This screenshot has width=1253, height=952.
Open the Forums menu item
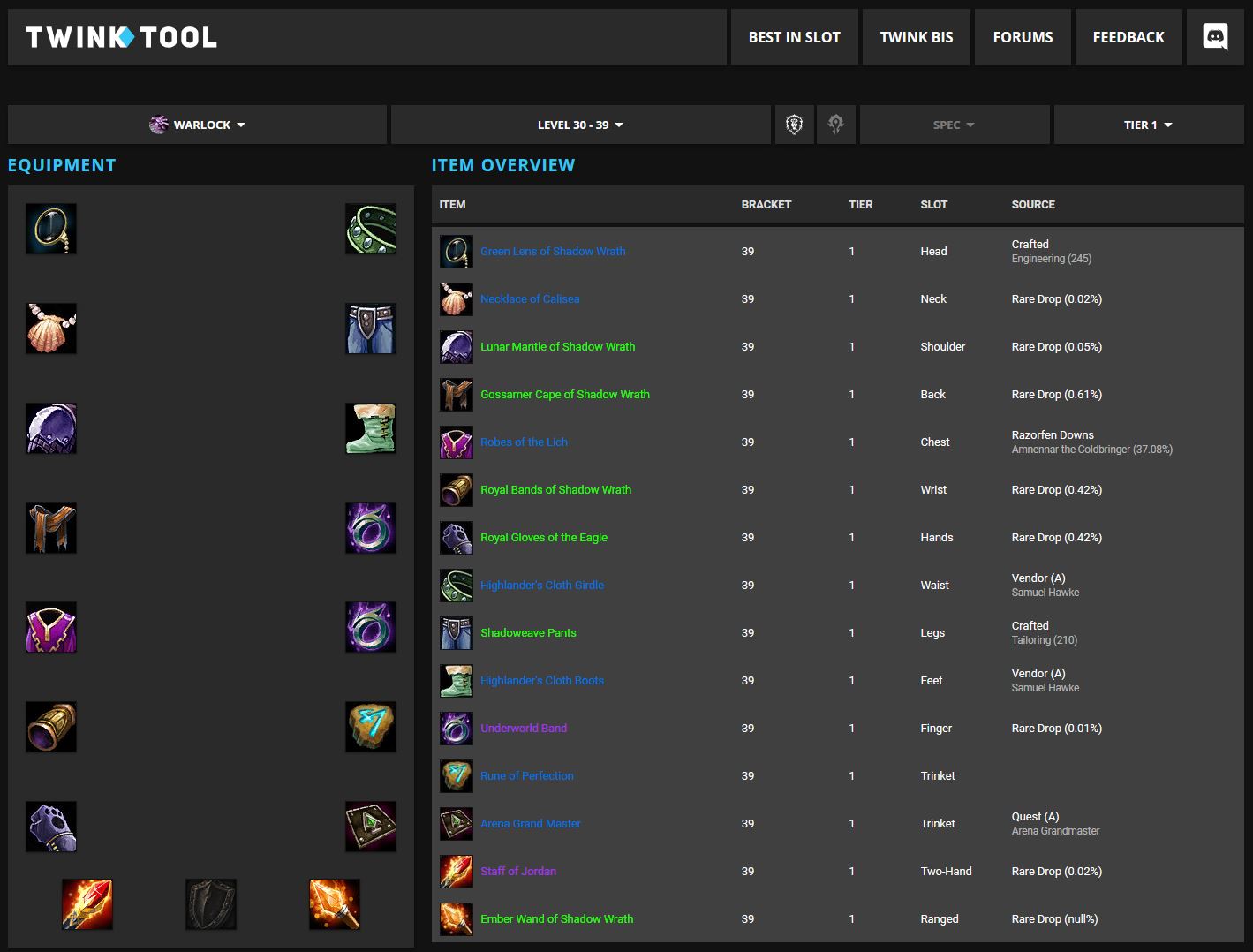coord(1023,37)
